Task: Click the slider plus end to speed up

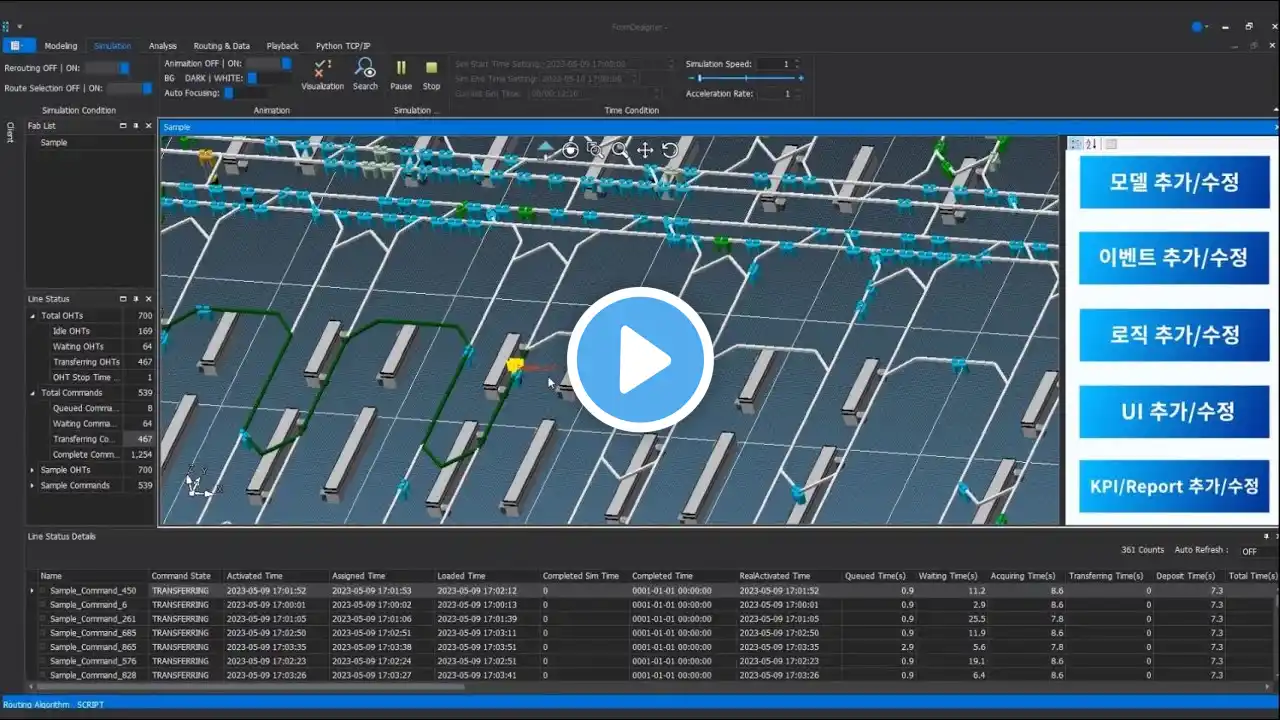Action: pyautogui.click(x=801, y=78)
